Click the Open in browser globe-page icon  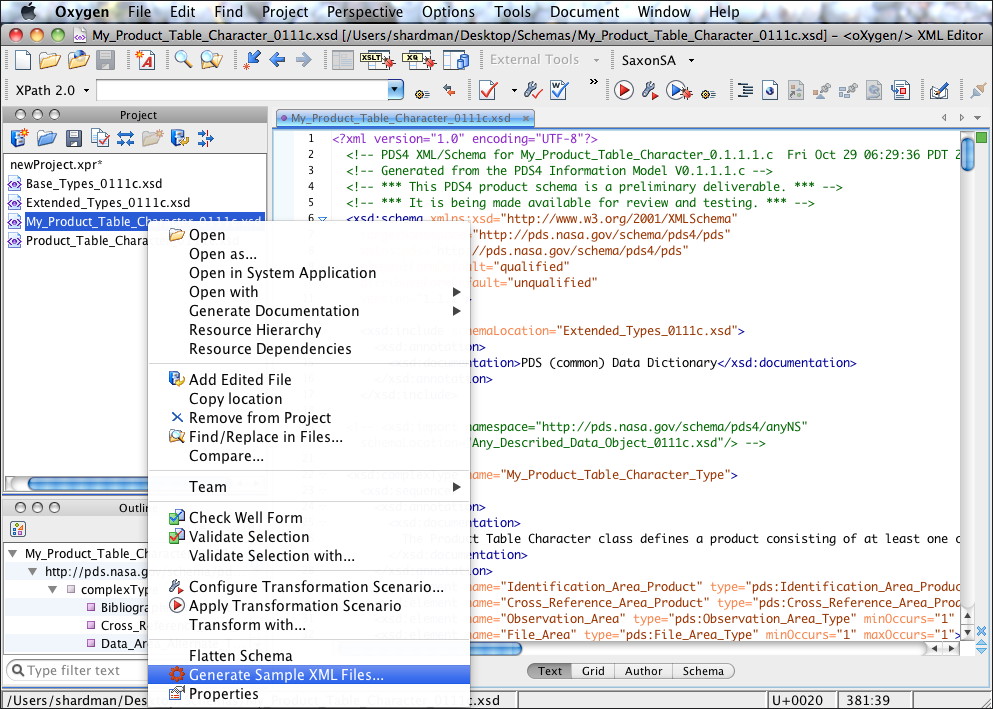pyautogui.click(x=769, y=91)
